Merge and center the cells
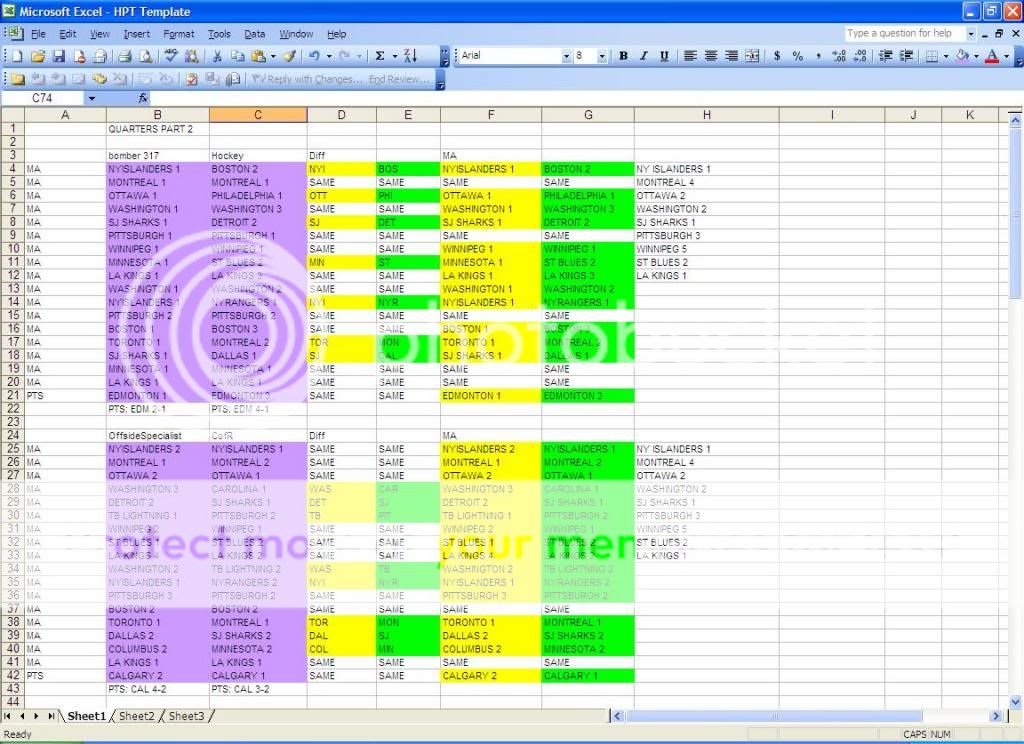The height and width of the screenshot is (744, 1024). (752, 56)
